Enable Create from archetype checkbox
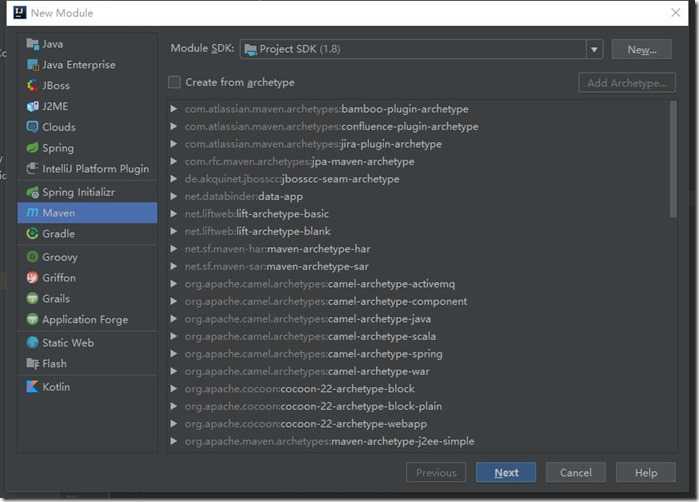 [174, 82]
